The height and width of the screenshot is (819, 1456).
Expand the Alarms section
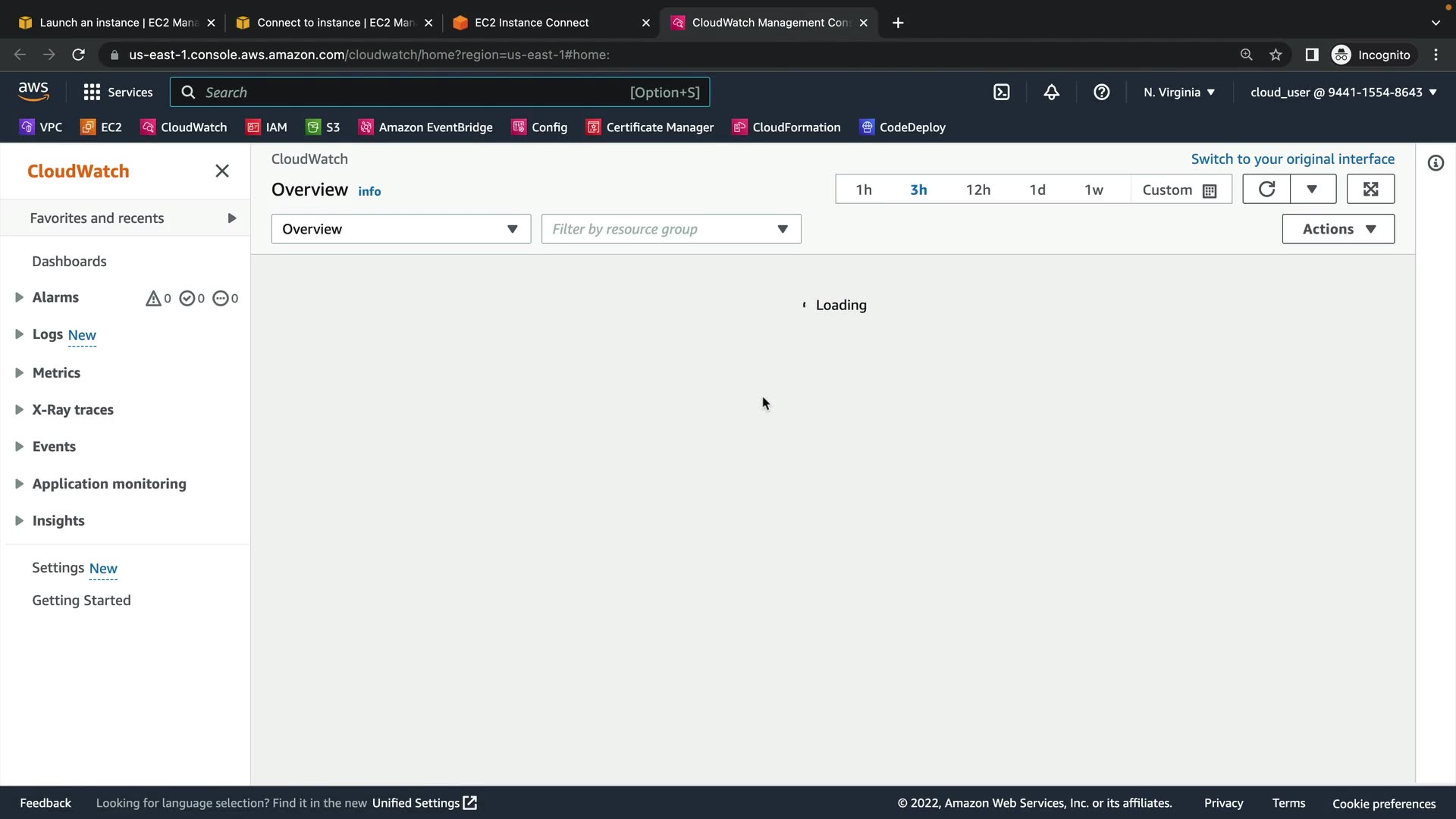coord(20,298)
